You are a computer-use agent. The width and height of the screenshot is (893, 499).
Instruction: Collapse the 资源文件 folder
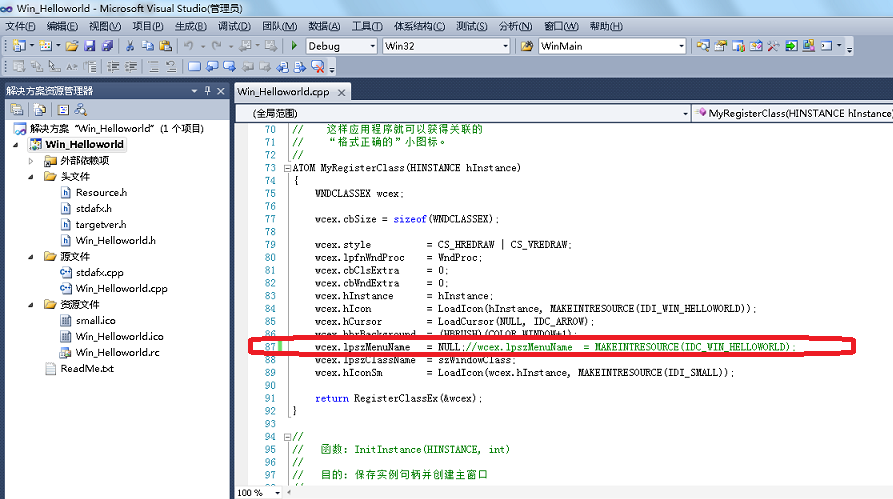tap(31, 304)
